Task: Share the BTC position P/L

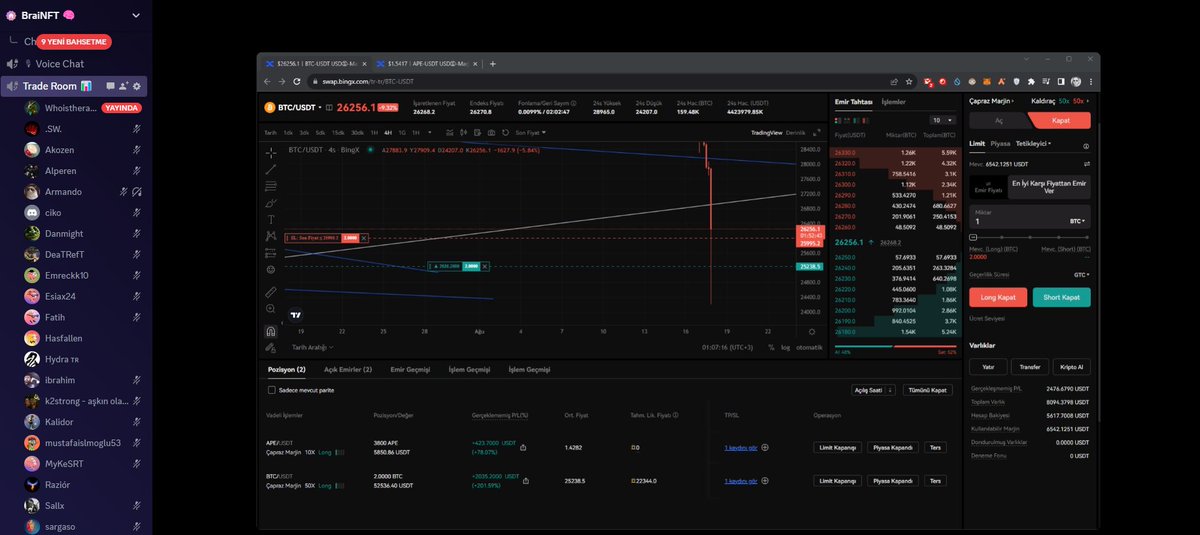Action: pos(524,480)
